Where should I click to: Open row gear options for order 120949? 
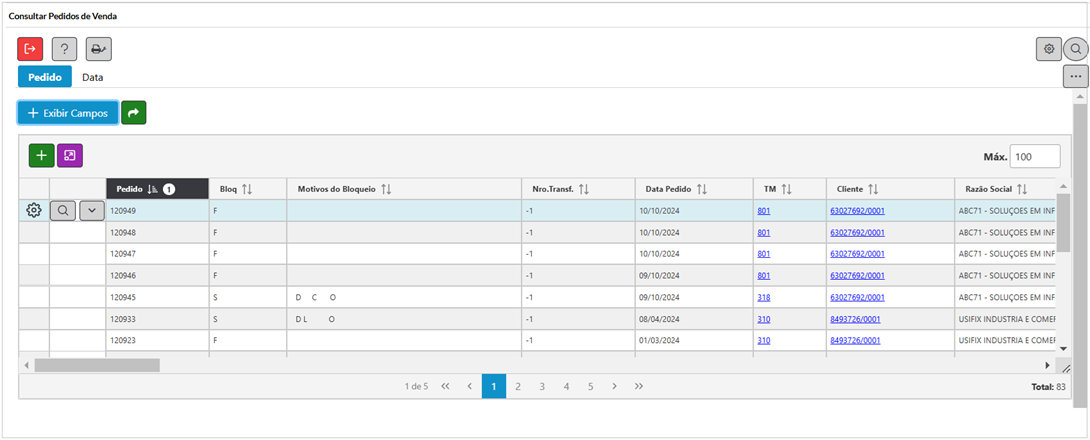point(34,210)
